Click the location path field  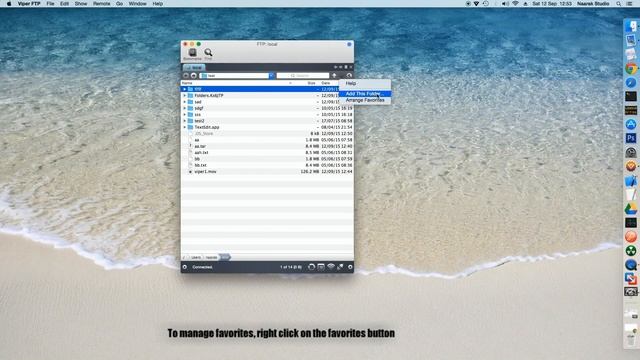point(235,76)
